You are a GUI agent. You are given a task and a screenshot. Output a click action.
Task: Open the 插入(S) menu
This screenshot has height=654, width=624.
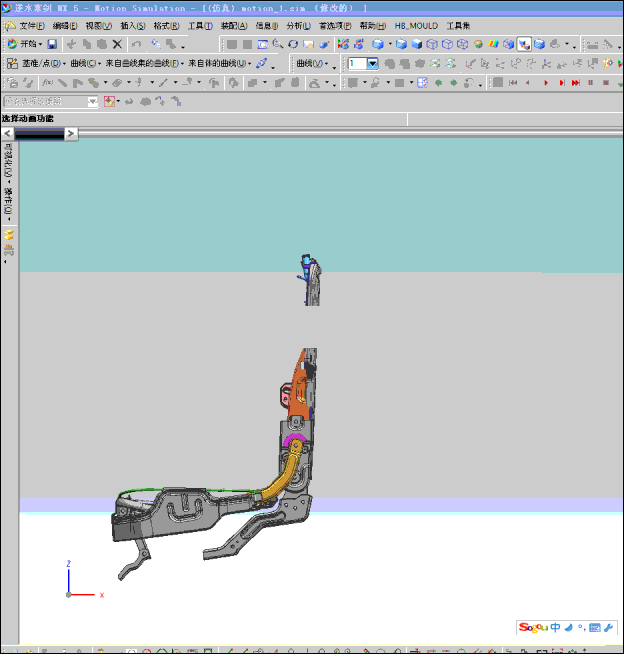(x=133, y=26)
